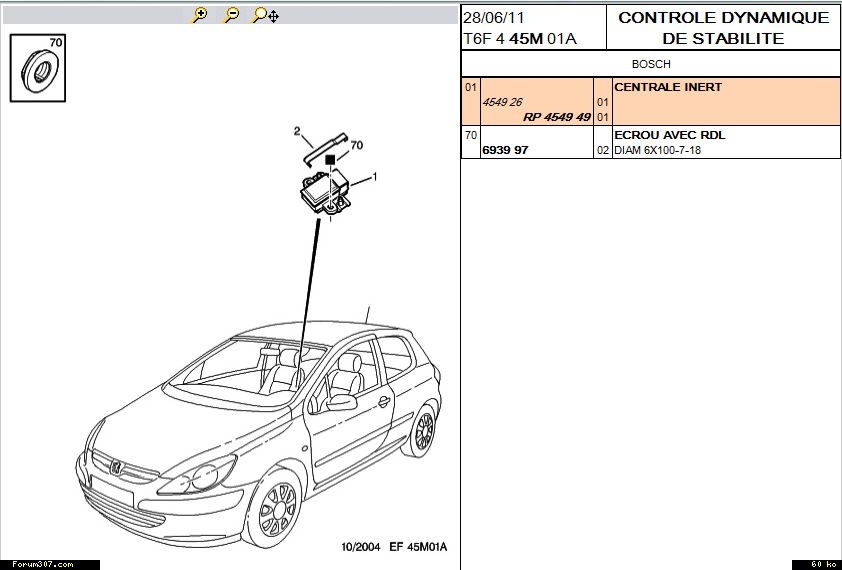Viewport: 842px width, 570px height.
Task: Select the CENTRALE INERT row
Action: pos(668,87)
